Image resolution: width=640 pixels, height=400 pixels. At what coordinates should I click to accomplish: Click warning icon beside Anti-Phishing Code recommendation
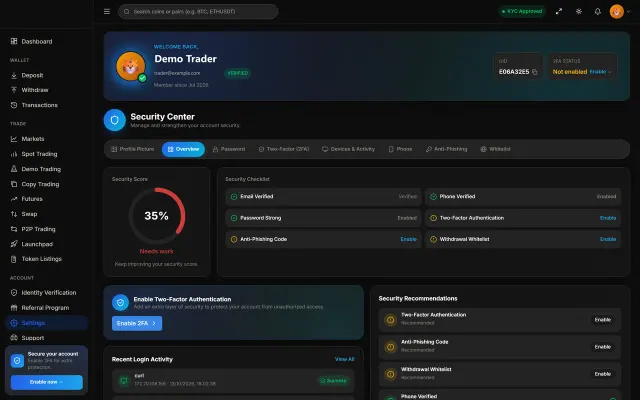[x=391, y=347]
